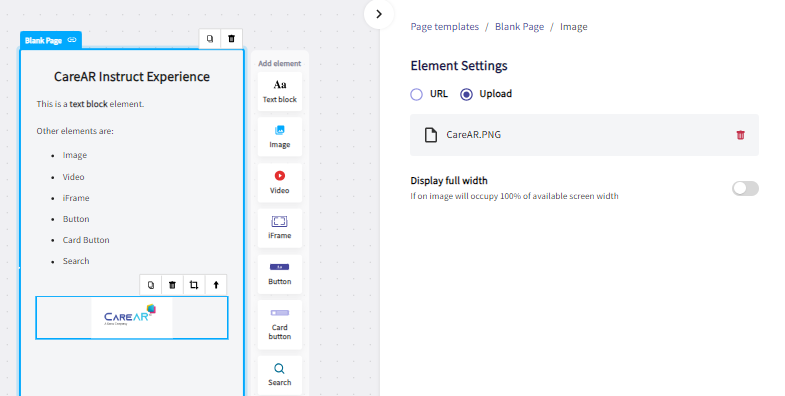Delete the selected image element
The width and height of the screenshot is (785, 396).
click(172, 285)
